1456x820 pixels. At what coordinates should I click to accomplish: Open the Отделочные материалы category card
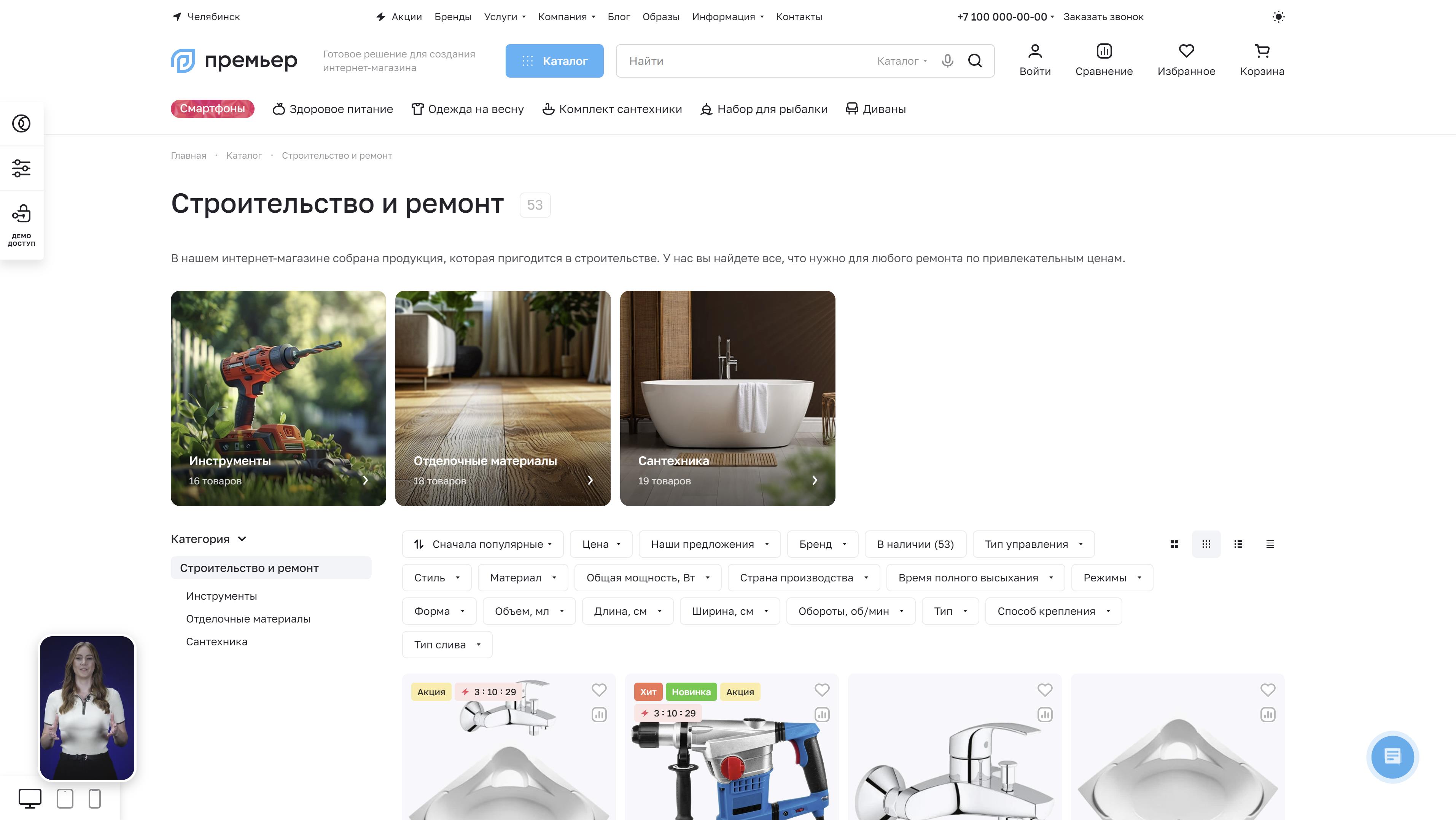(x=503, y=398)
